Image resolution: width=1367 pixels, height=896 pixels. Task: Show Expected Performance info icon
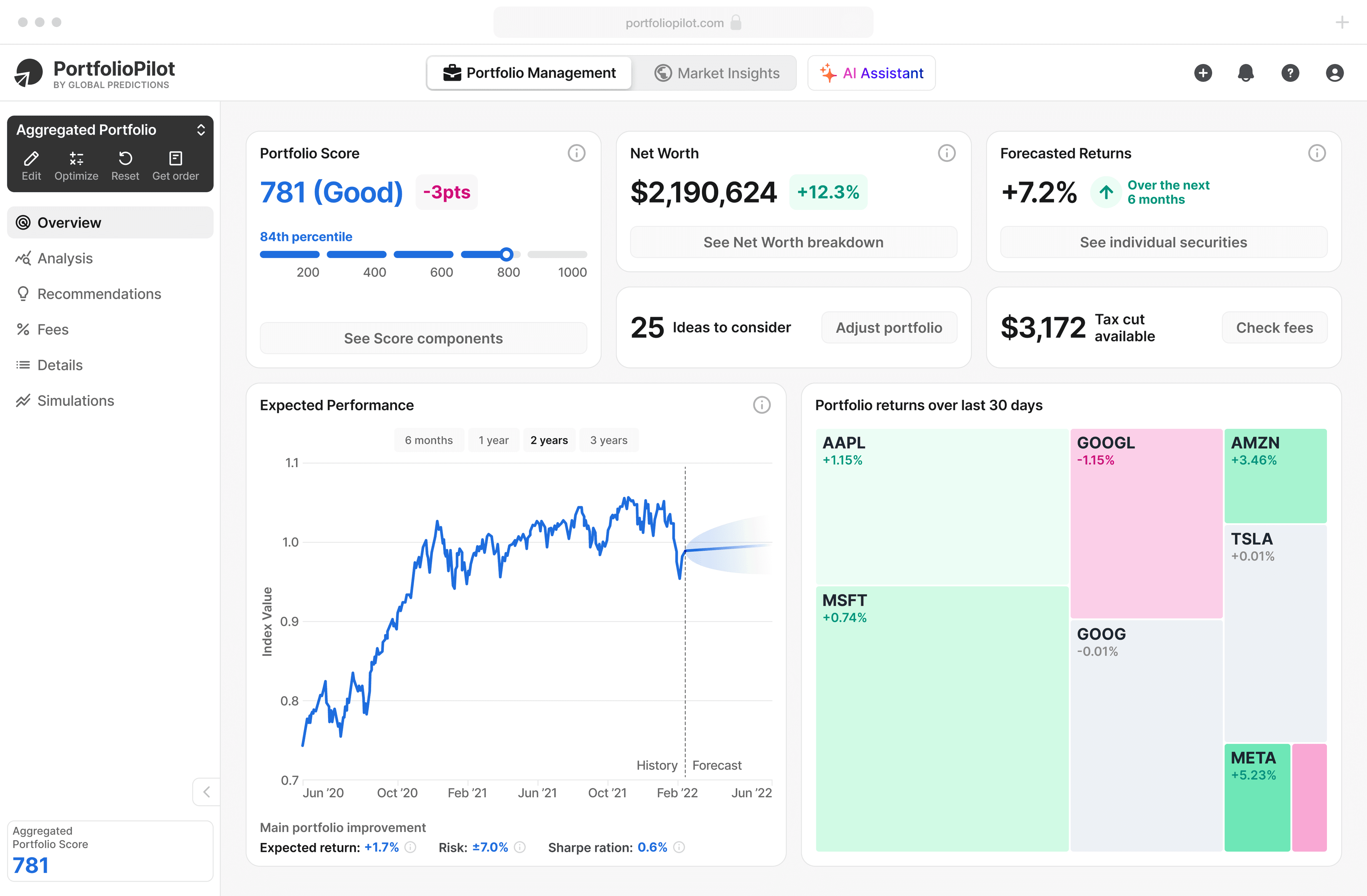tap(762, 405)
